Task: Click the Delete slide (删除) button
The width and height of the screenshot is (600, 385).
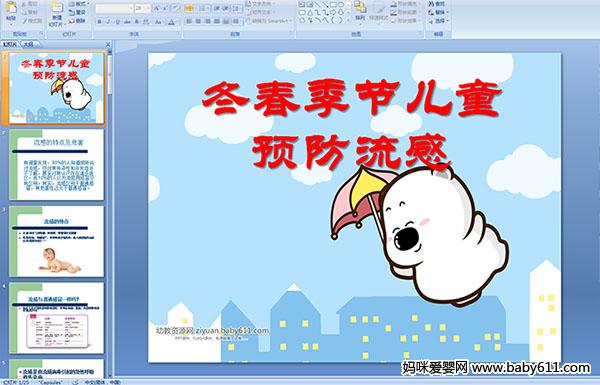Action: pos(77,21)
